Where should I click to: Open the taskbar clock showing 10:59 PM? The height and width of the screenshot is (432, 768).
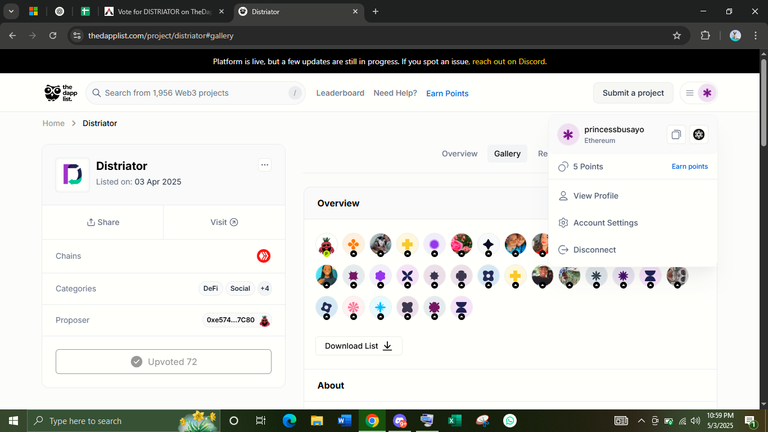click(720, 420)
